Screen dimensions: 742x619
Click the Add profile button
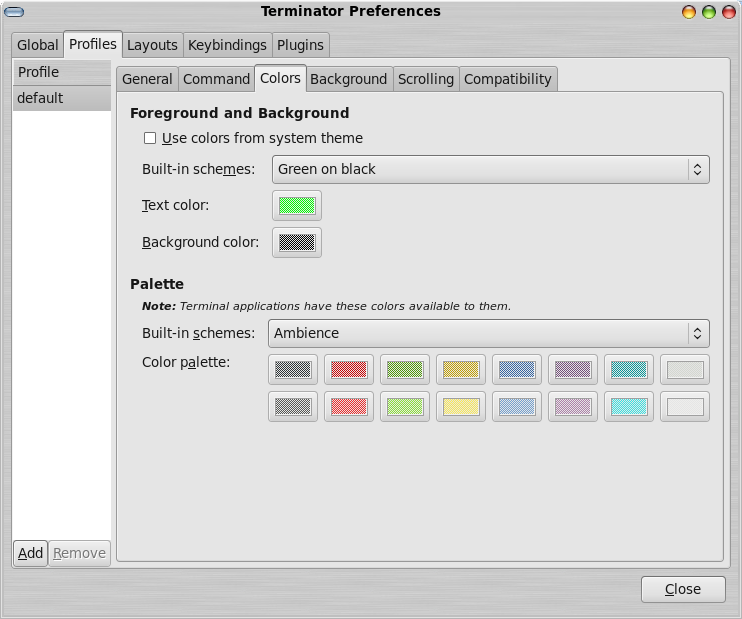(x=30, y=553)
